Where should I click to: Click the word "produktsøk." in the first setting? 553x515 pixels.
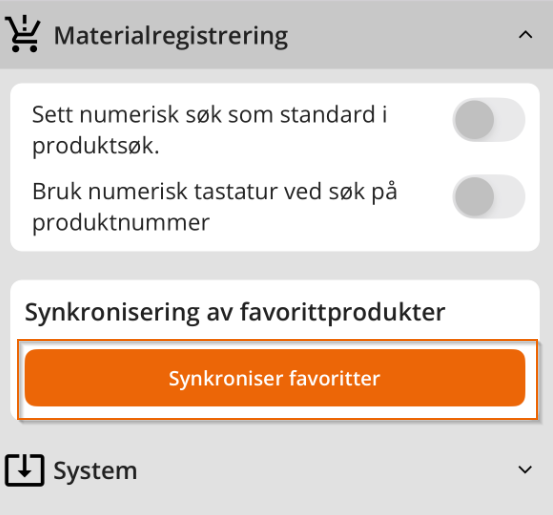pos(96,146)
